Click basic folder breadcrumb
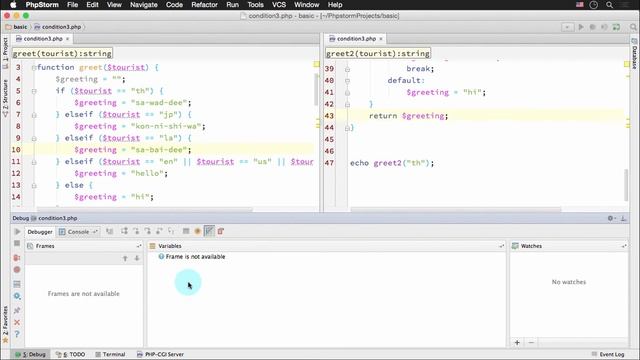The width and height of the screenshot is (640, 360). (16, 27)
